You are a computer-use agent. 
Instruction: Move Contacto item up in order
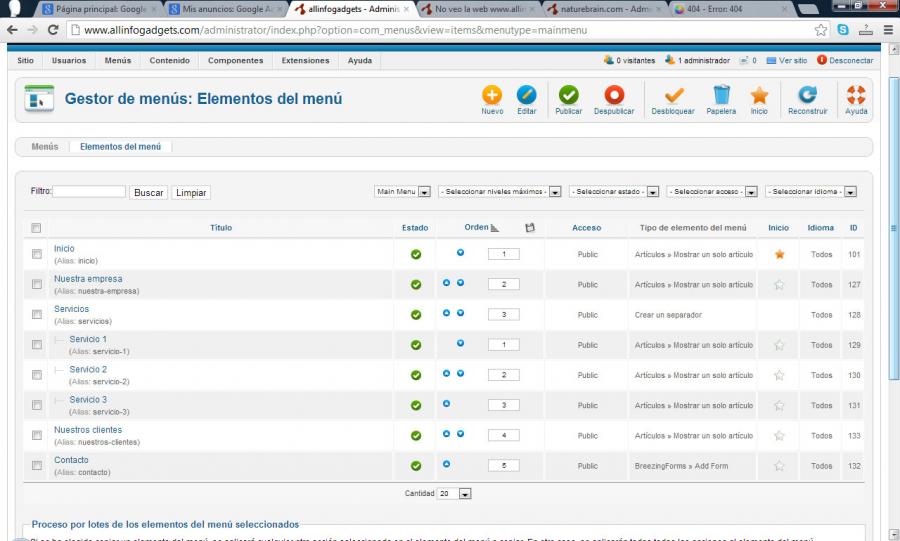coord(447,464)
